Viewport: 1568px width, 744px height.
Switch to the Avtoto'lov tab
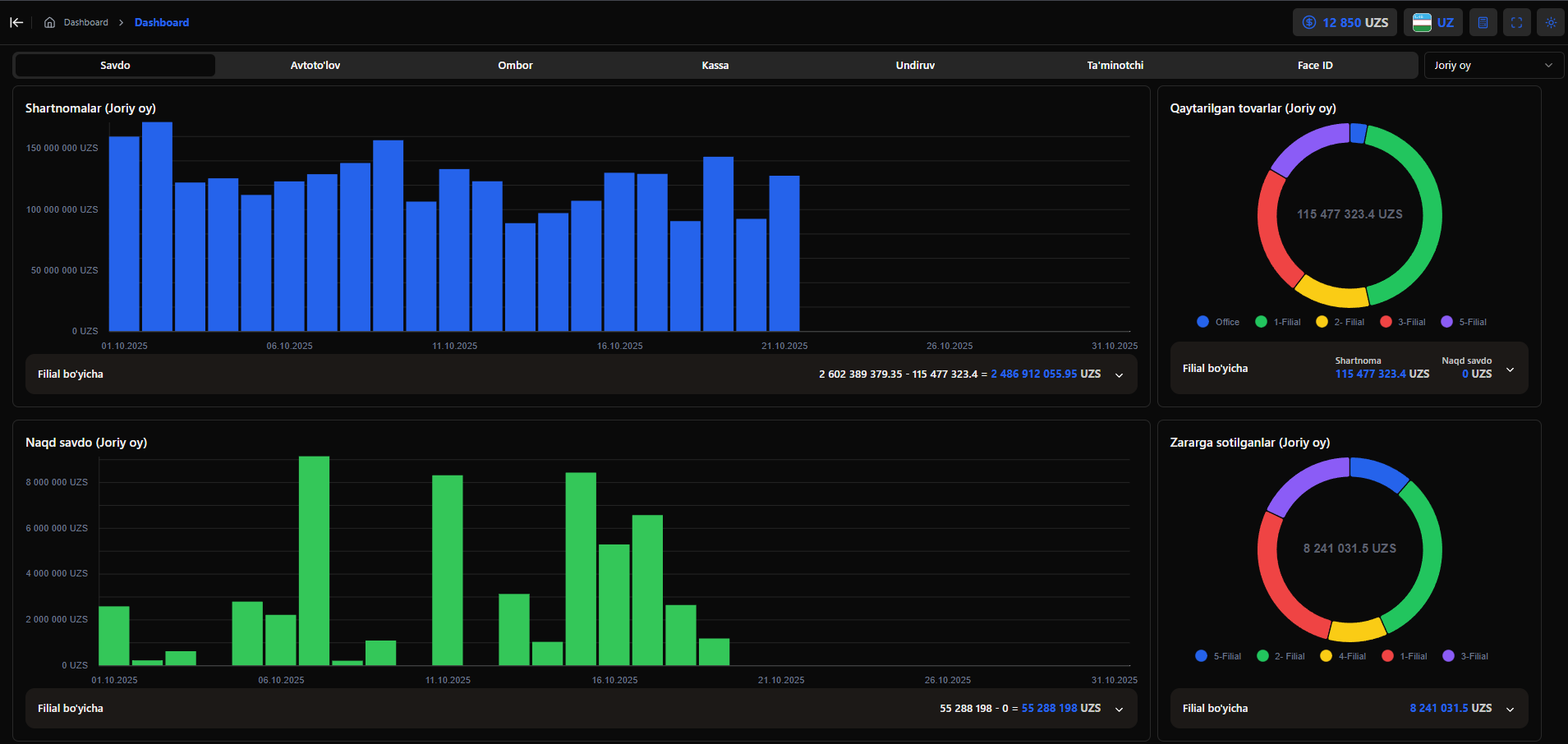click(x=315, y=66)
